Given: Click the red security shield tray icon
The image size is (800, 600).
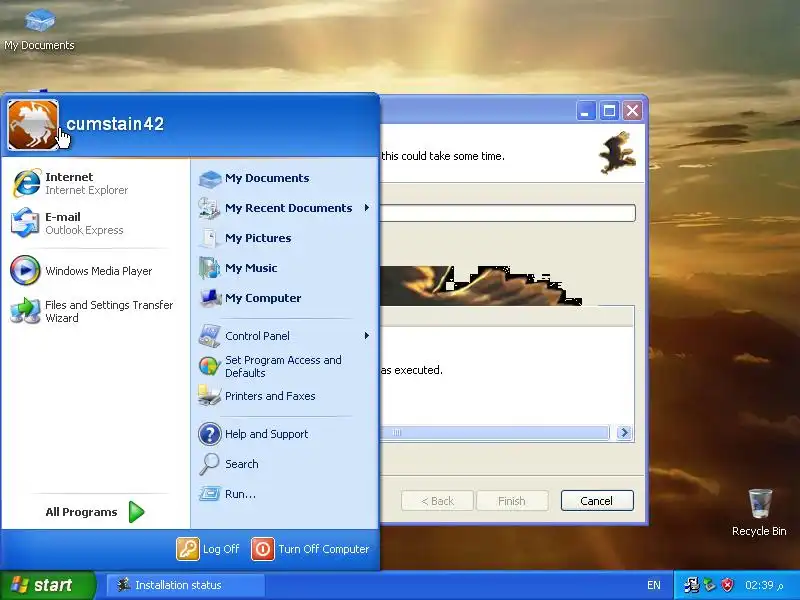Looking at the screenshot, I should 728,585.
